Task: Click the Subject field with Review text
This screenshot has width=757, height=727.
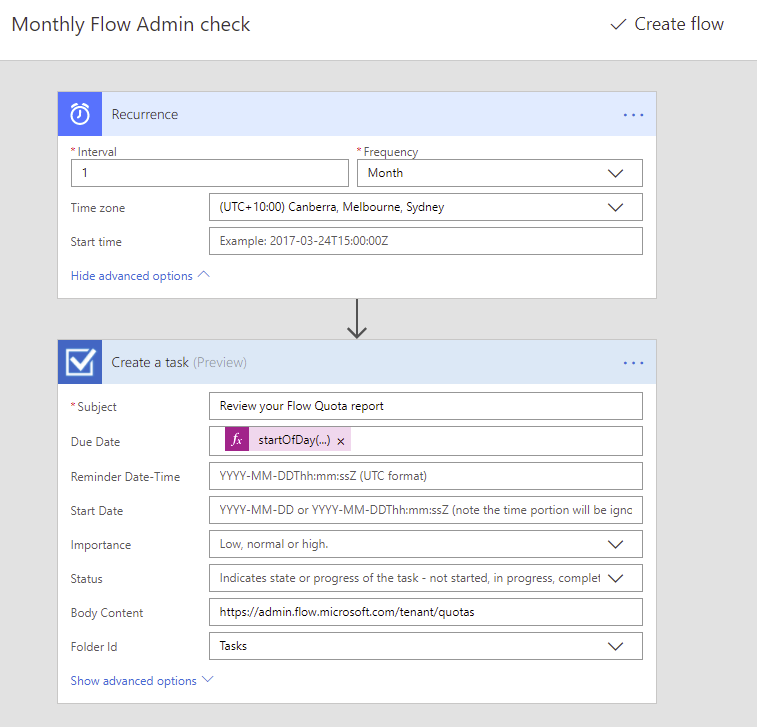Action: click(425, 406)
